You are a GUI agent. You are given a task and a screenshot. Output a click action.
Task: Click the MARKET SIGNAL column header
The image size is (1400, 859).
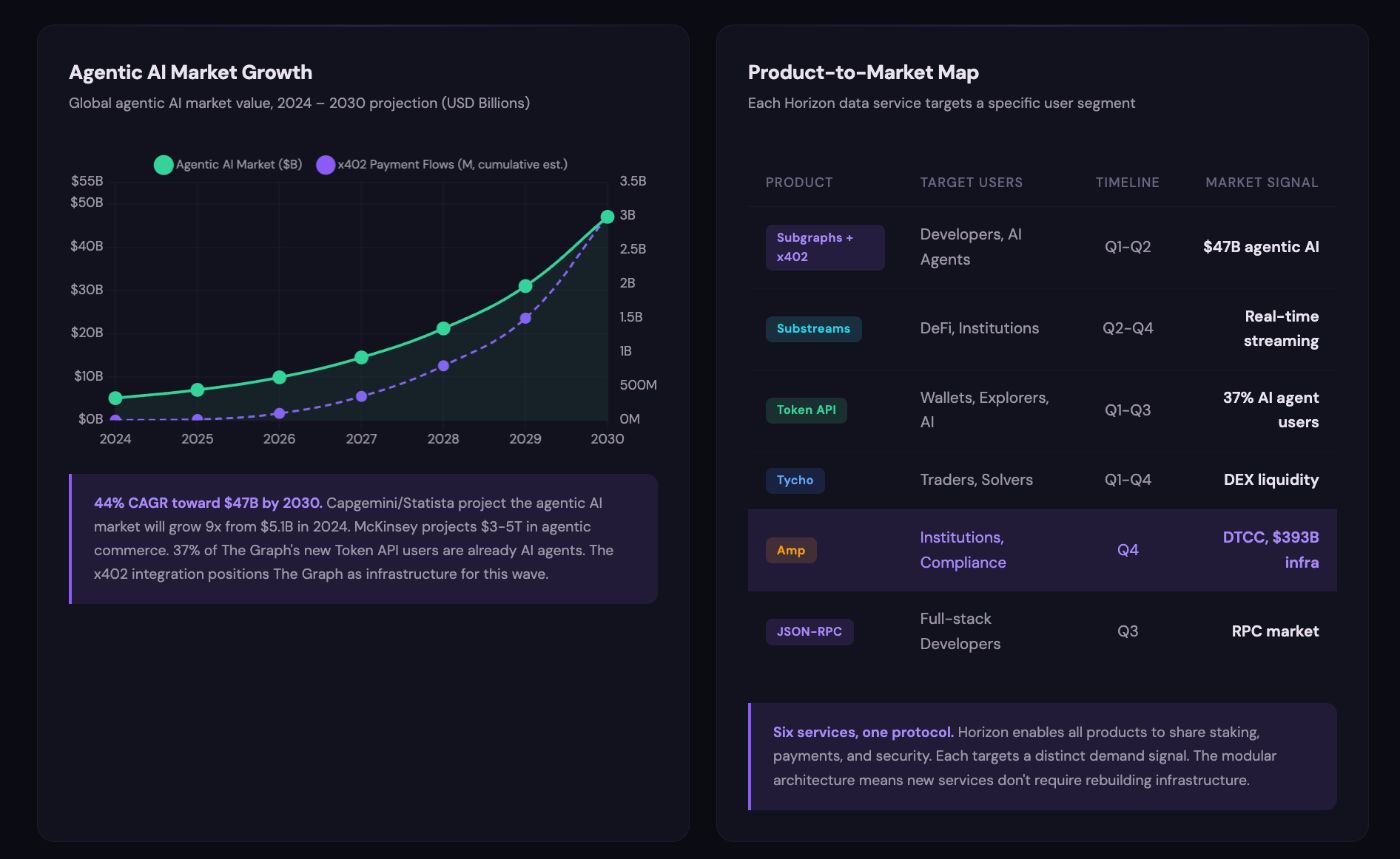(1261, 182)
